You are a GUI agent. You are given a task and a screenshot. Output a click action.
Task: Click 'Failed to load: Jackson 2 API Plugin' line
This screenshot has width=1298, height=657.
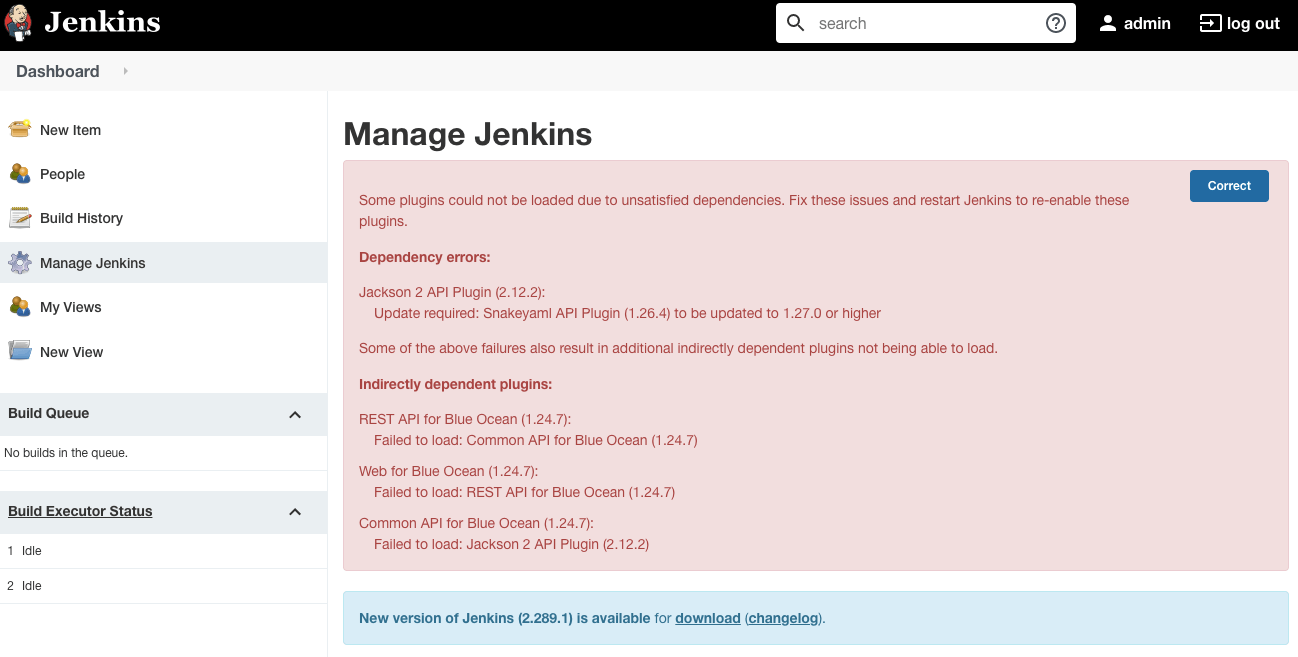(512, 544)
